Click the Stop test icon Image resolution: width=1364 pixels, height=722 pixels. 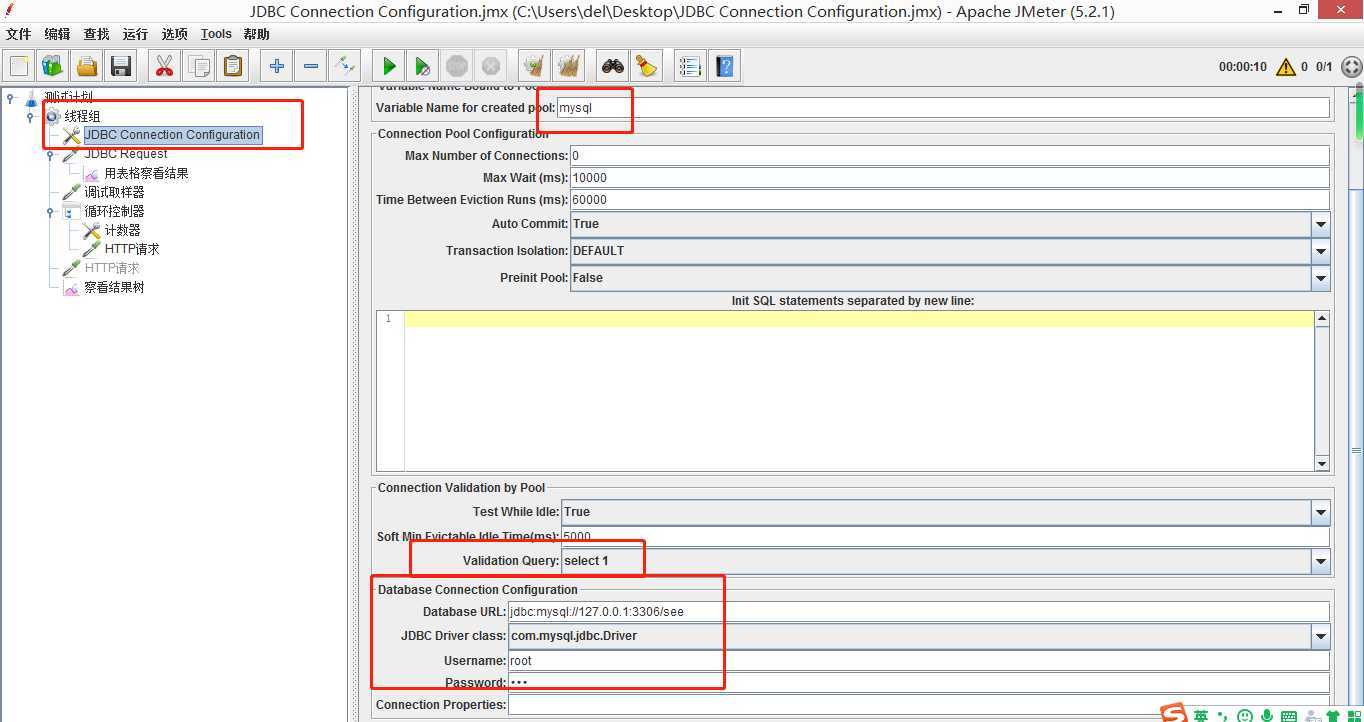pyautogui.click(x=457, y=66)
